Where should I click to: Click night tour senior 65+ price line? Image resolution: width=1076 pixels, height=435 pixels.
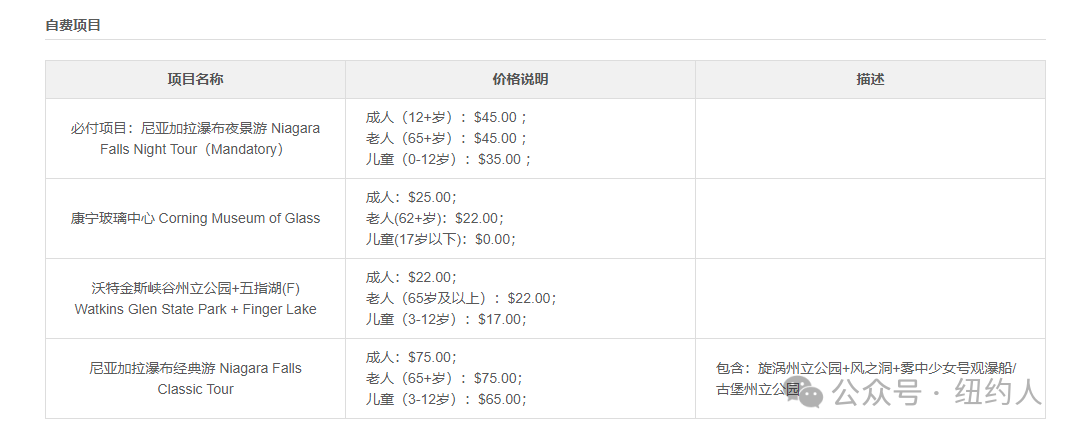(447, 139)
